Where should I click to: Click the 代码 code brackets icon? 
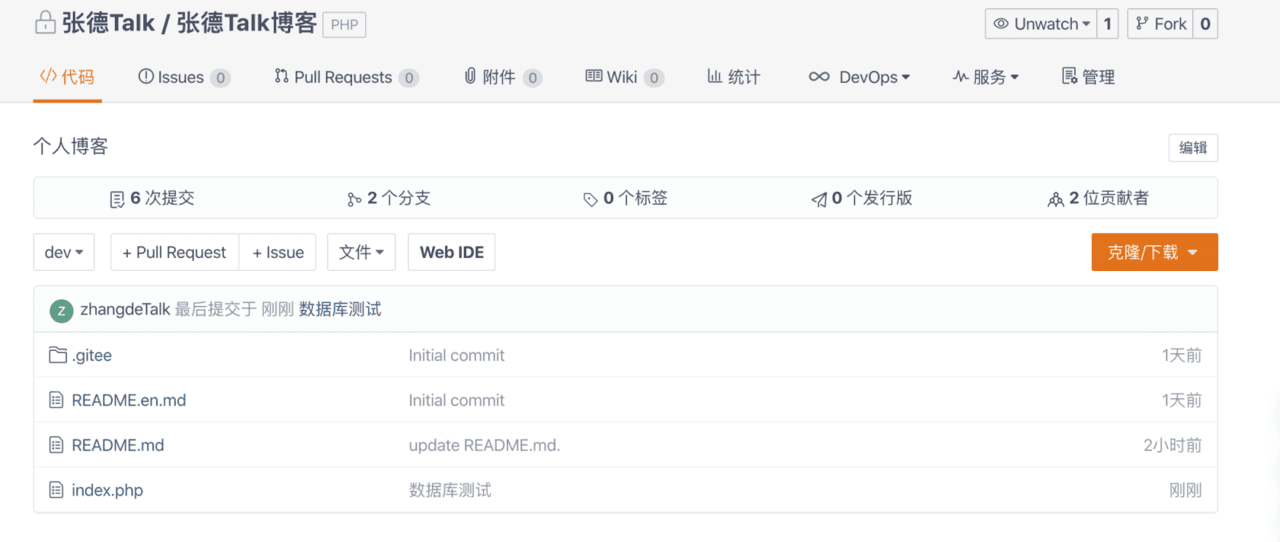tap(48, 76)
